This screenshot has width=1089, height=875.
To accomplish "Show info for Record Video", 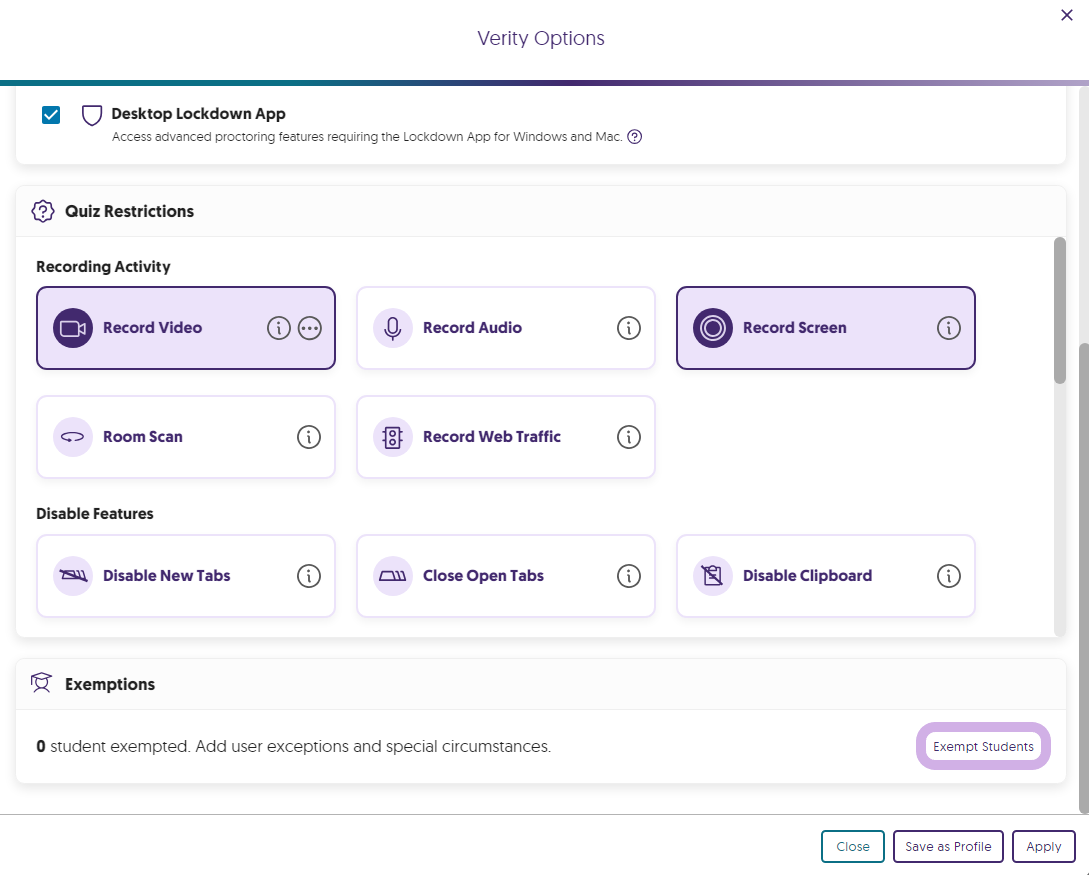I will (x=279, y=328).
